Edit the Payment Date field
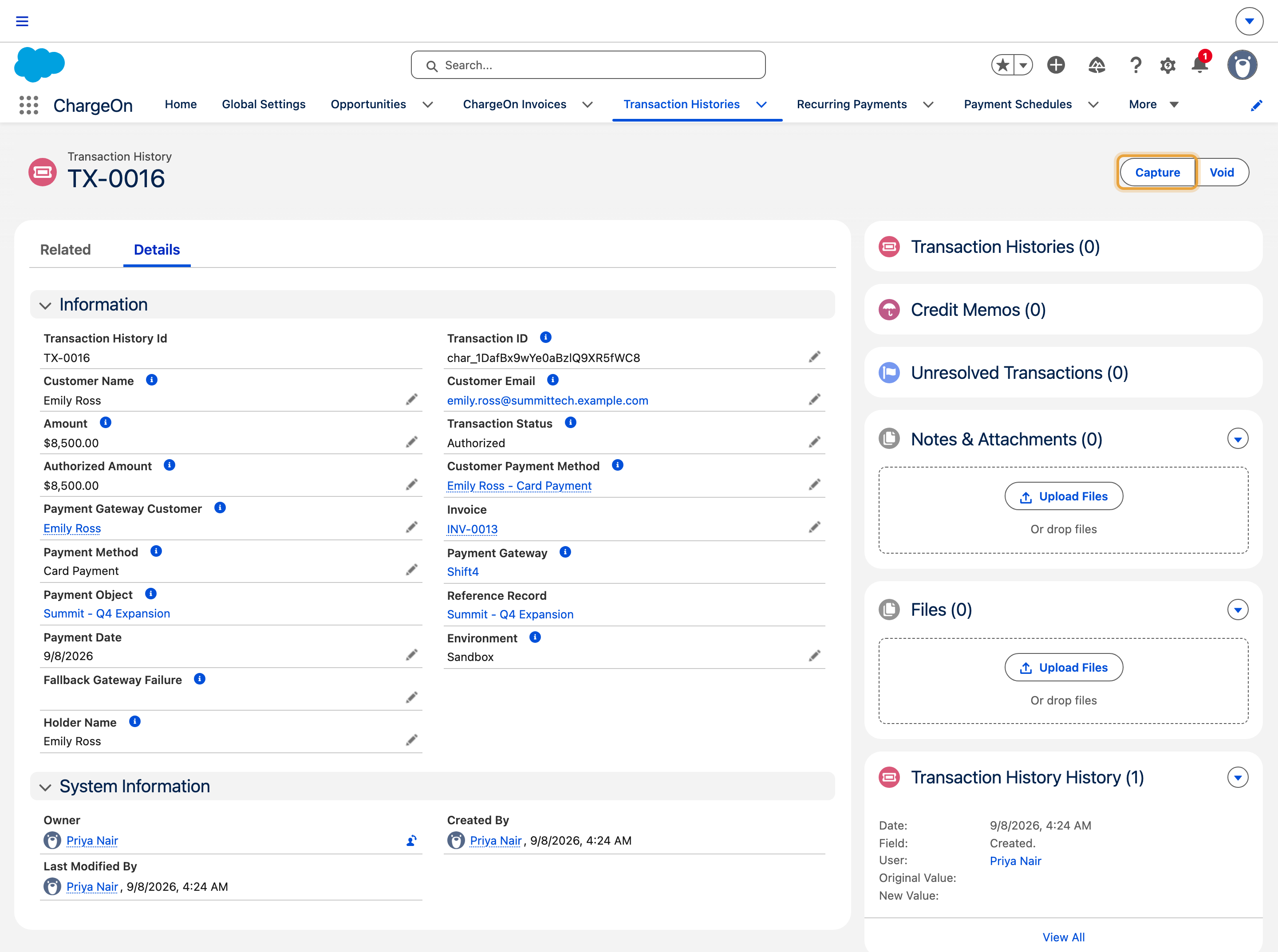Image resolution: width=1278 pixels, height=952 pixels. [x=412, y=656]
